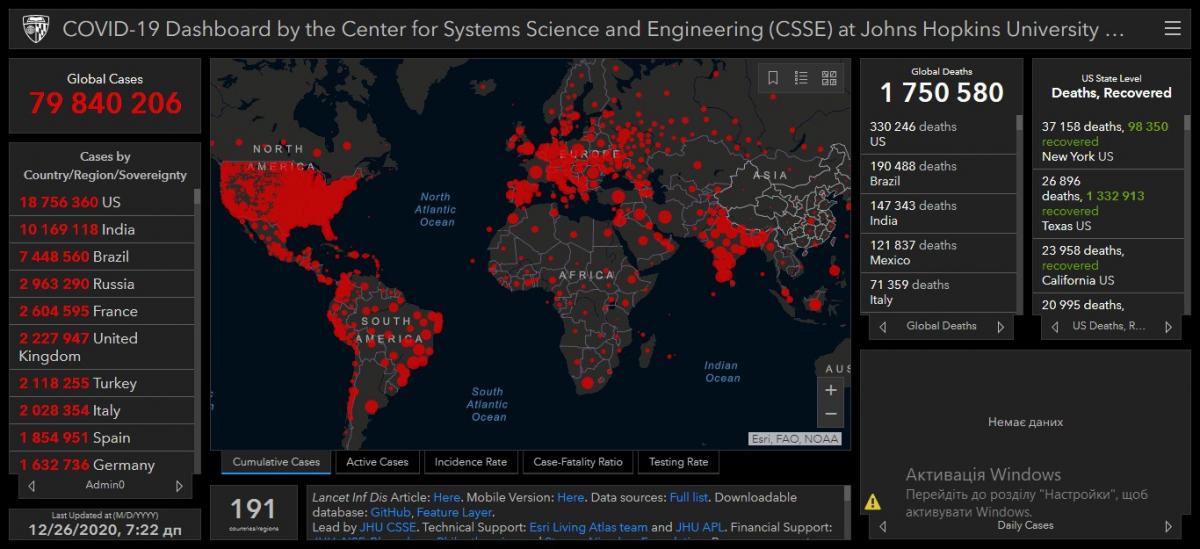Select Italy with 2 028 354 cases
This screenshot has height=549, width=1200.
(x=101, y=410)
